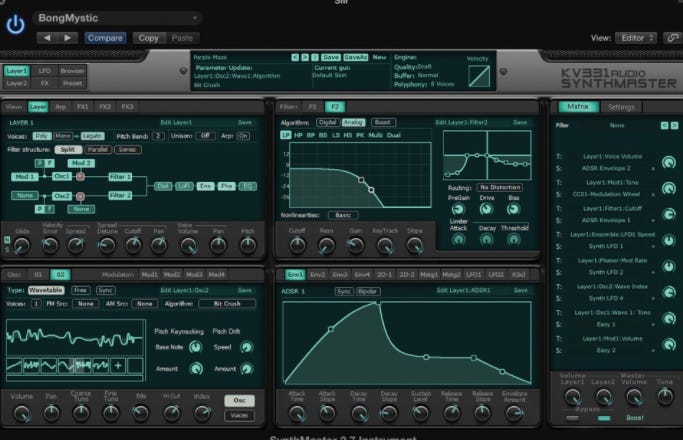Open the Arp On dropdown
Screen dimensions: 683x440
click(x=243, y=136)
